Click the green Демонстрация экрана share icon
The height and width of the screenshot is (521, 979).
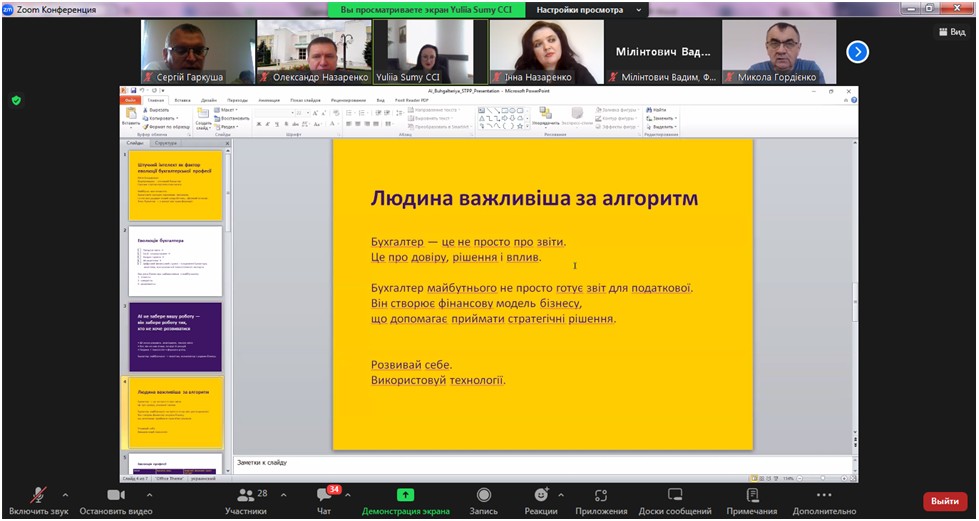click(x=405, y=495)
